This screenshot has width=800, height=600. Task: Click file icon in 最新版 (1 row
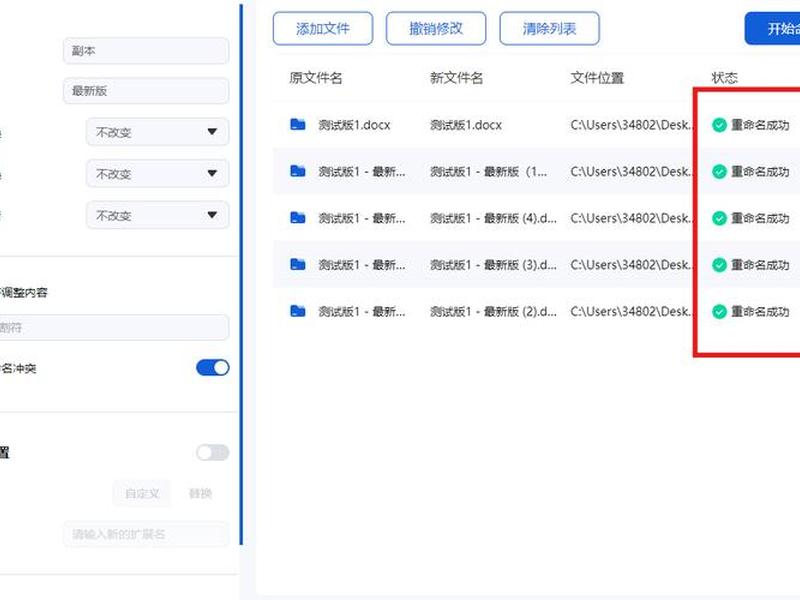coord(297,171)
